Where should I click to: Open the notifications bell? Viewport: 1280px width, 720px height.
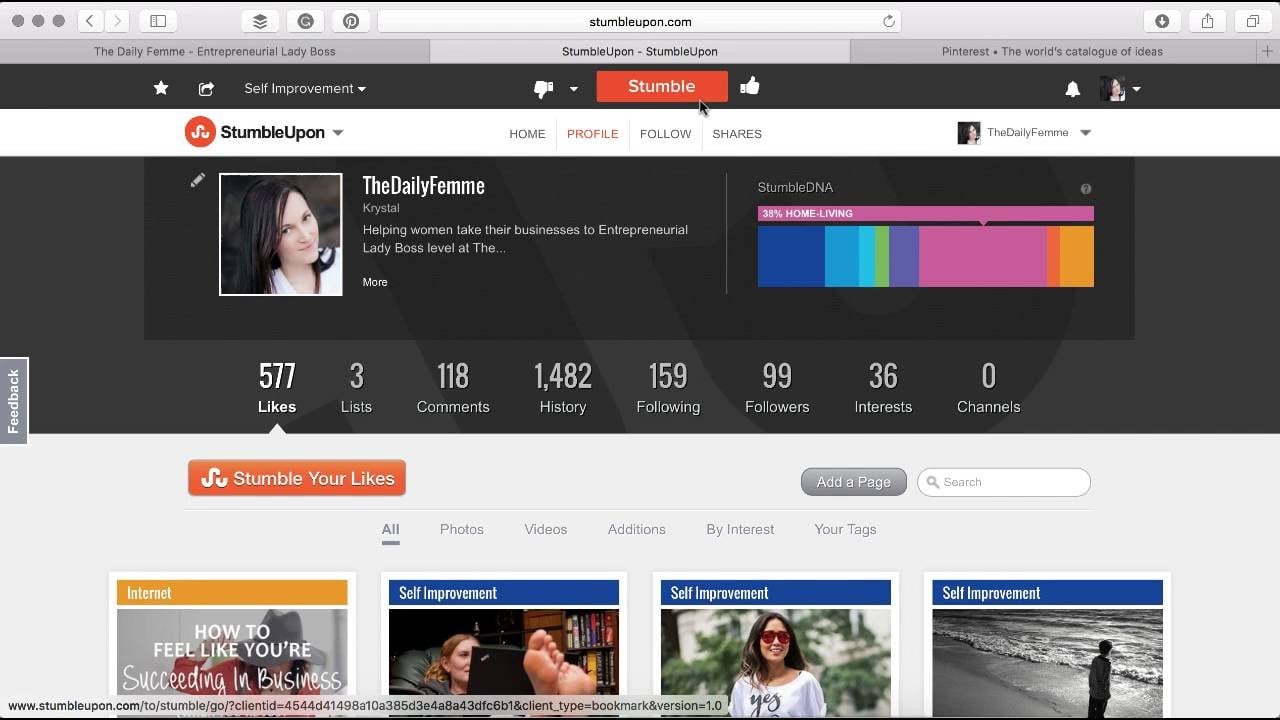1072,89
